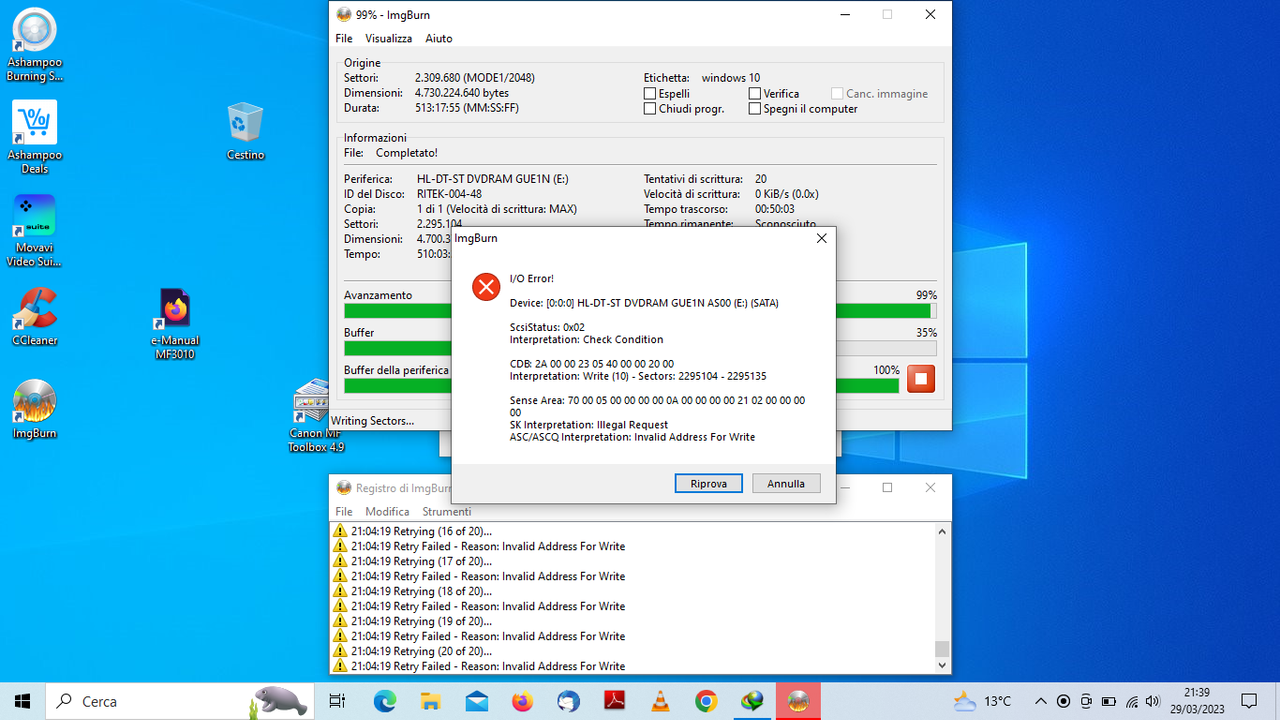
Task: Click the red stop burn button
Action: pyautogui.click(x=920, y=379)
